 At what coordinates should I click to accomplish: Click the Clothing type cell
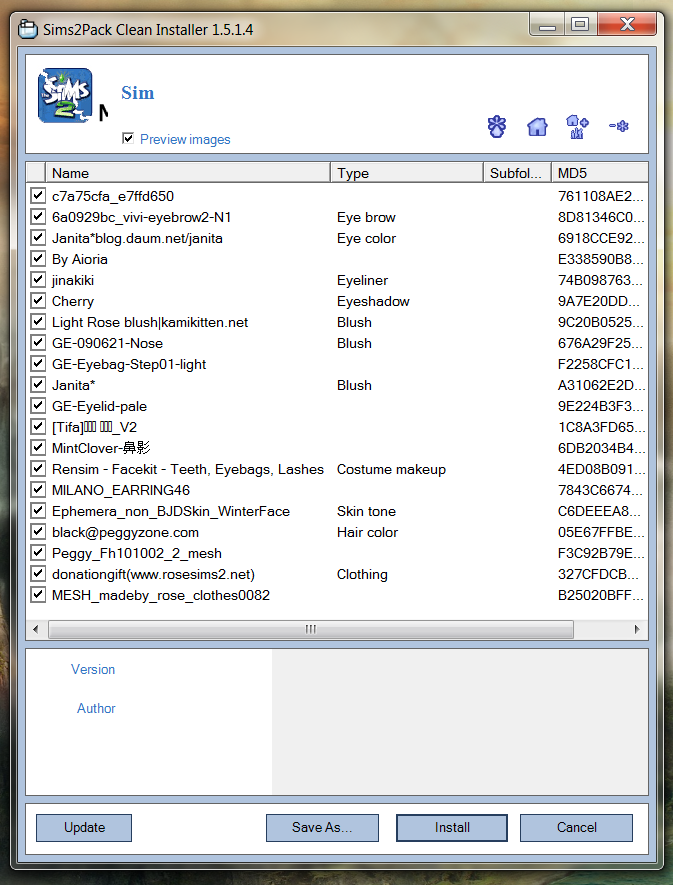coord(362,574)
